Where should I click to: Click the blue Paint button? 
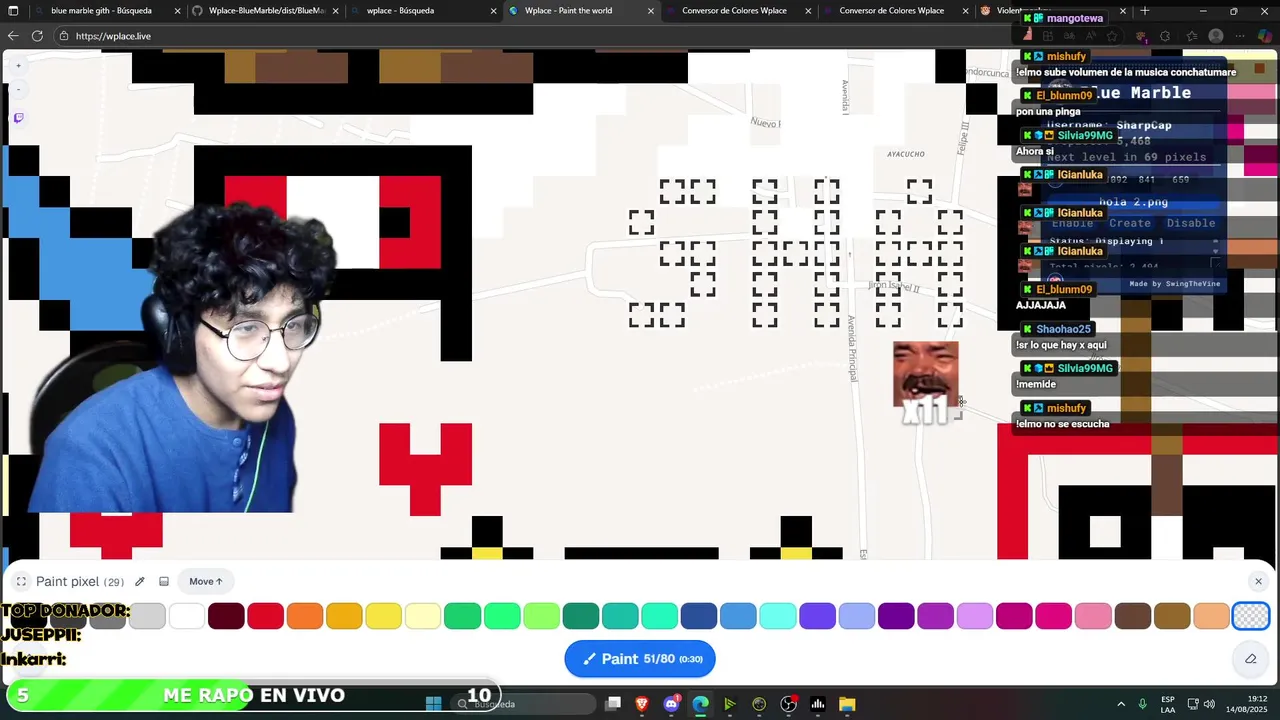click(640, 659)
